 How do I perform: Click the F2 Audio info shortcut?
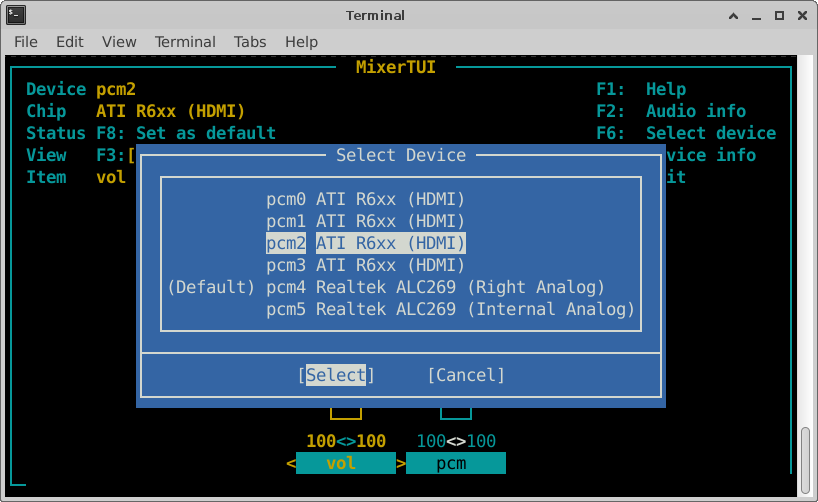pos(685,111)
